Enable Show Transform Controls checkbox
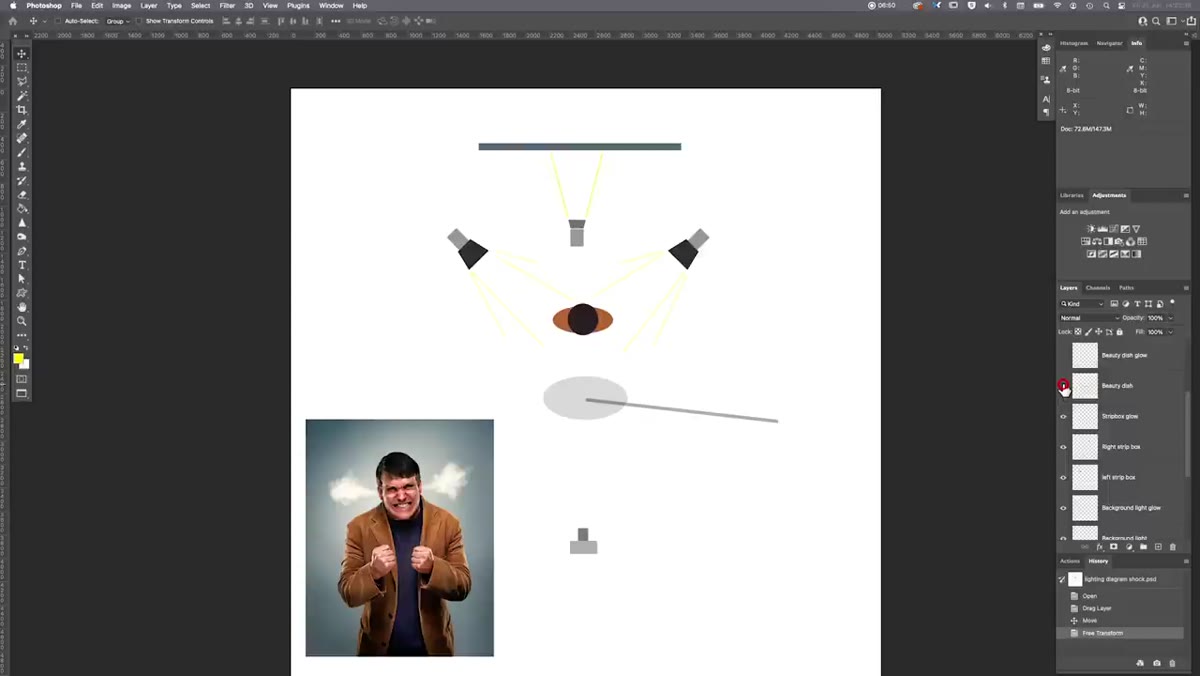 coord(140,21)
